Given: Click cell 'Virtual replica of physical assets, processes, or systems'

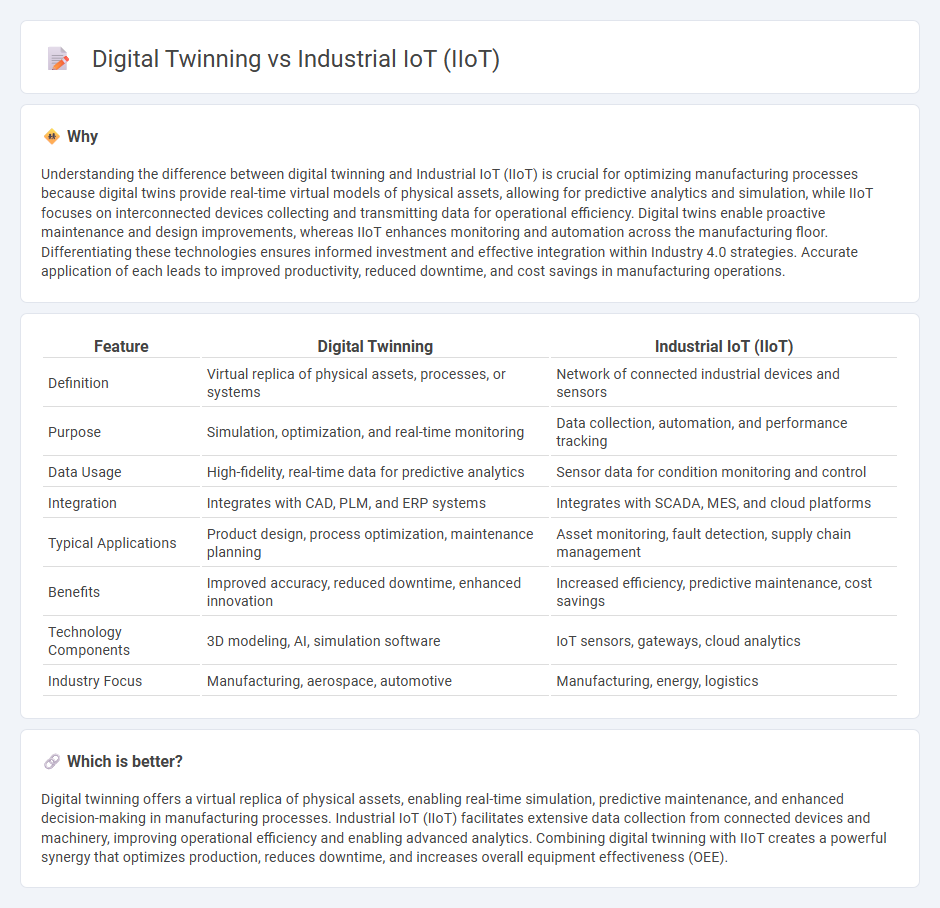Looking at the screenshot, I should click(x=375, y=383).
